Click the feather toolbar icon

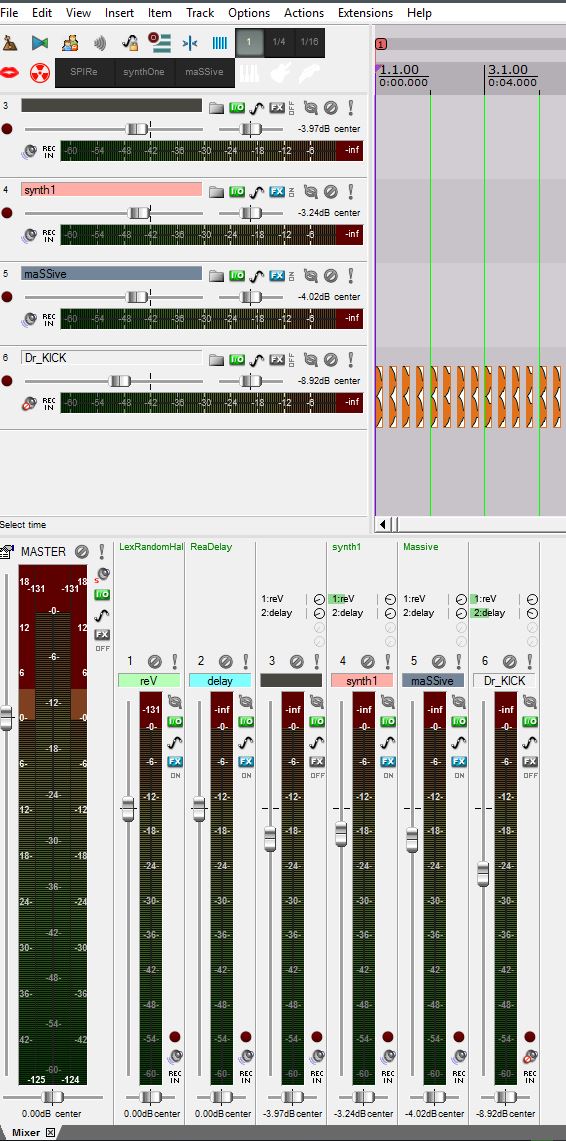[x=309, y=73]
